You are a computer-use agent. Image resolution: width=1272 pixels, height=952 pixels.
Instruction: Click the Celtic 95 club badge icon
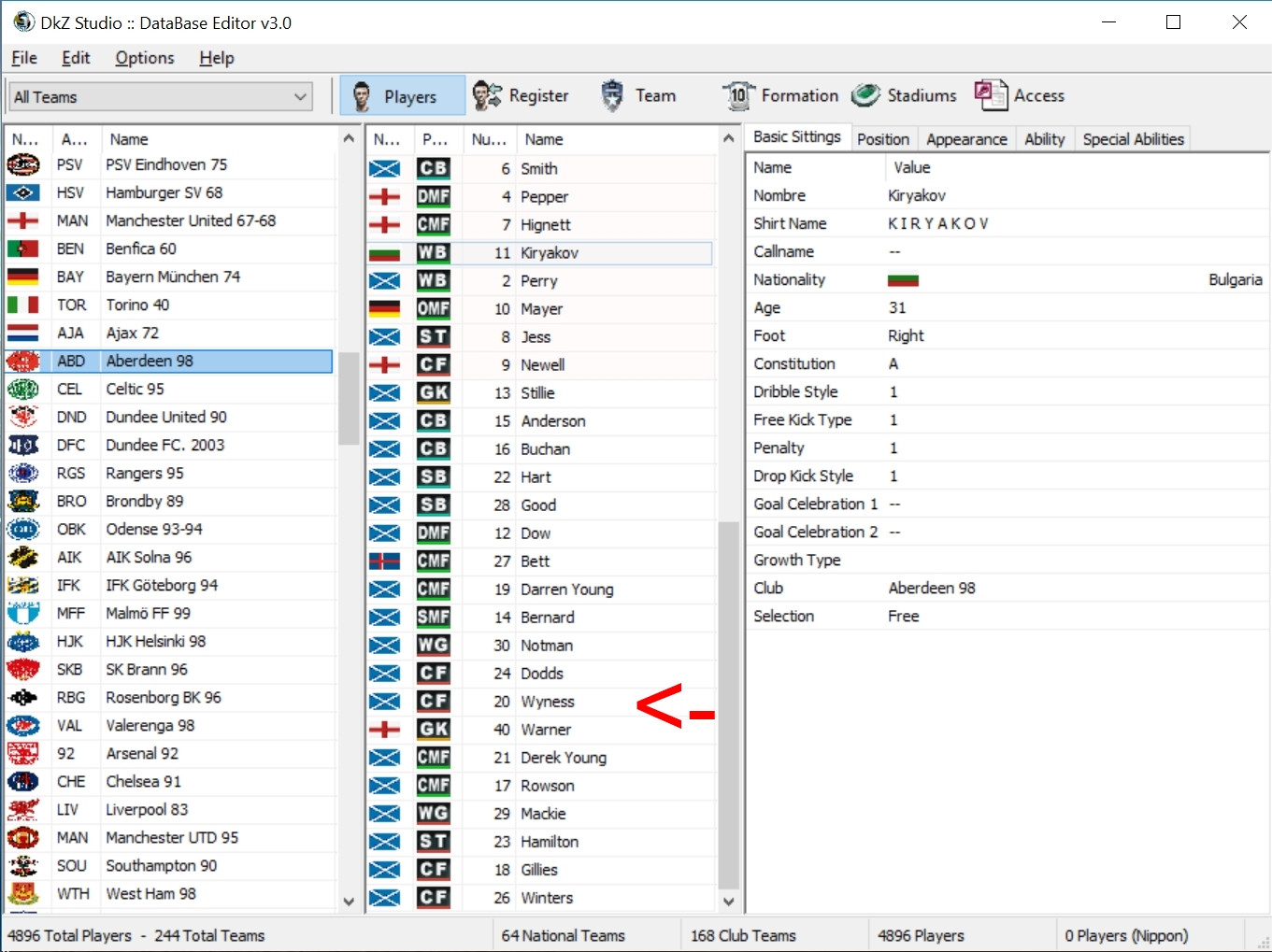pos(23,390)
